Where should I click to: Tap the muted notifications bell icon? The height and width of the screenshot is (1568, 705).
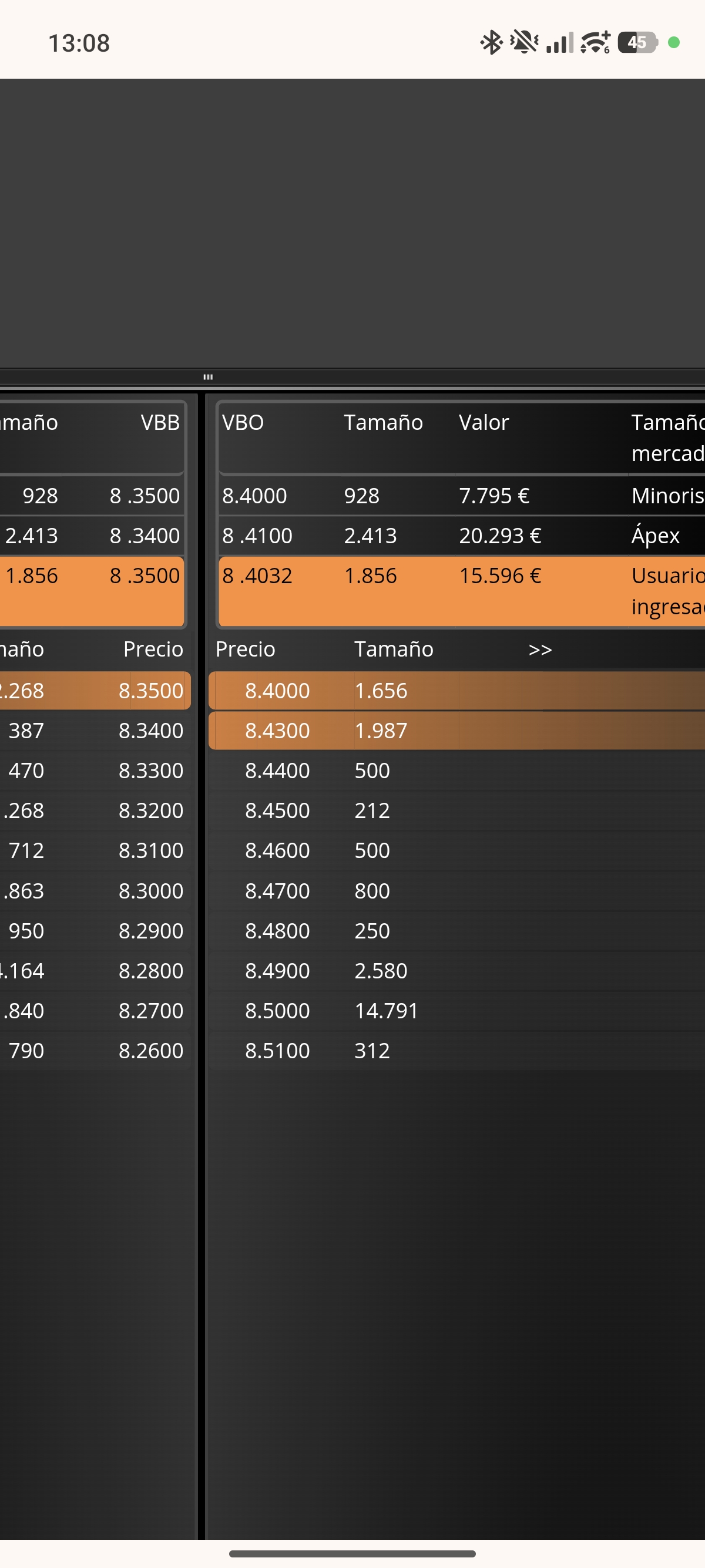tap(523, 43)
